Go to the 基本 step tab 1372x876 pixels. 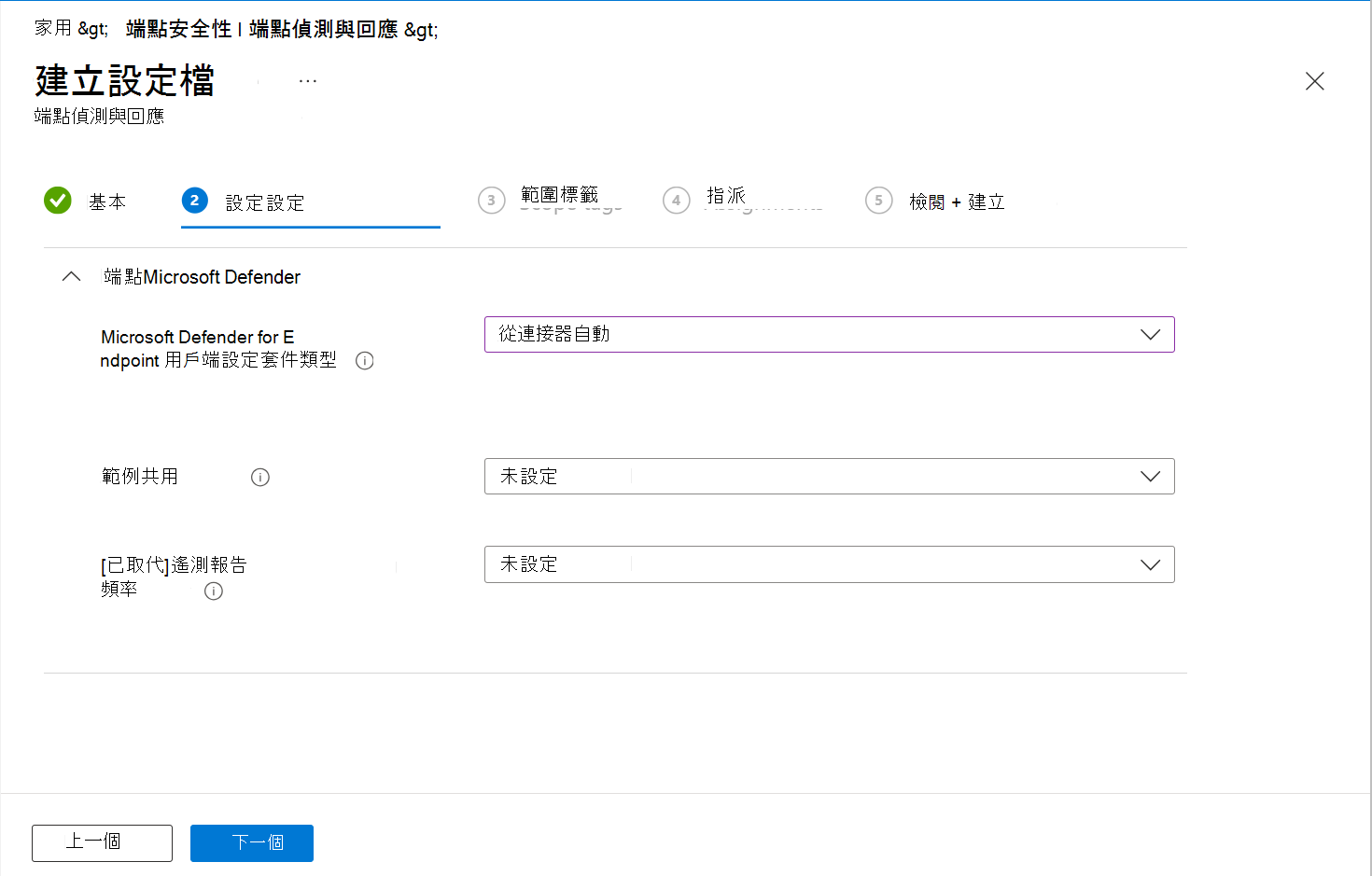85,202
